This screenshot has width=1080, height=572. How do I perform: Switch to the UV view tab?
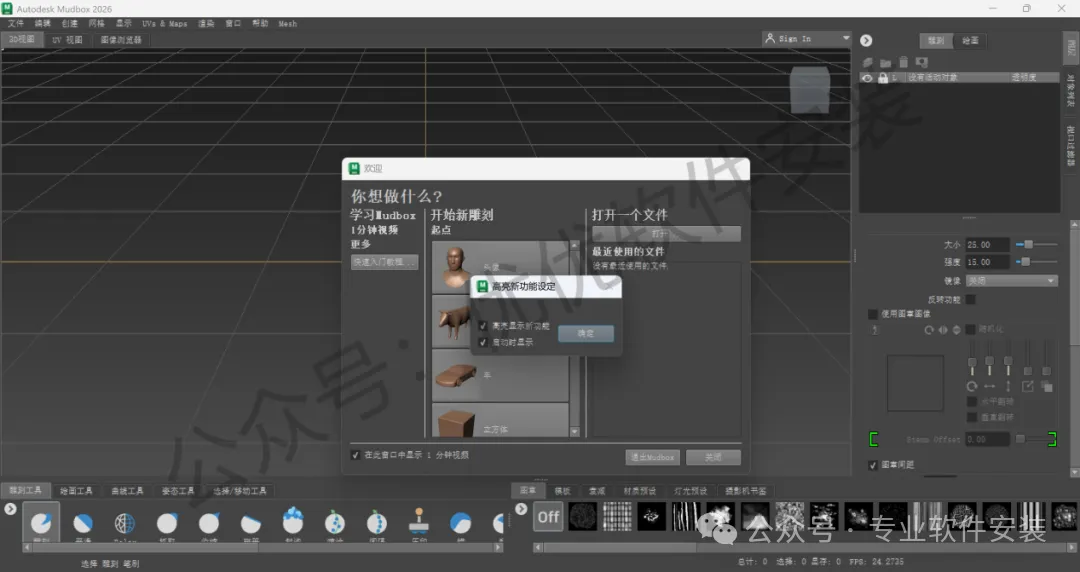coord(67,40)
